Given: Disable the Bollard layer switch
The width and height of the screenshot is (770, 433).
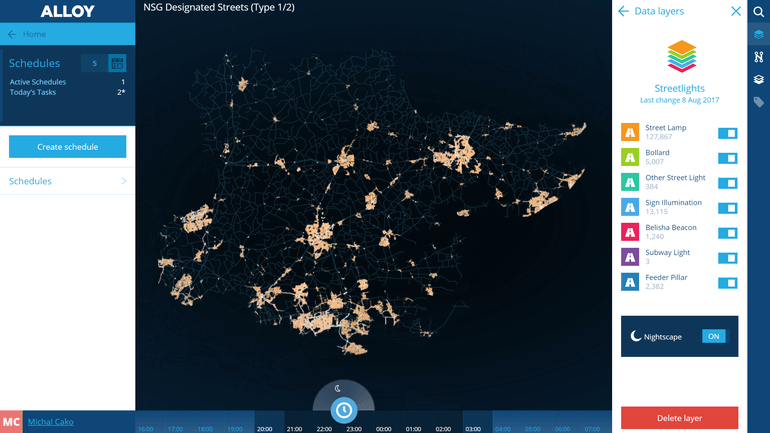Looking at the screenshot, I should coord(727,158).
